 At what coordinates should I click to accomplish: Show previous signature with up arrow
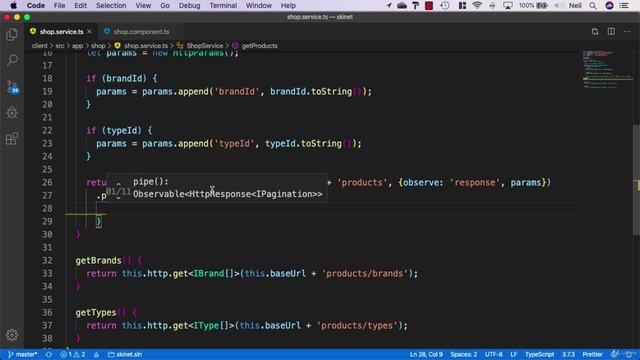(x=118, y=184)
